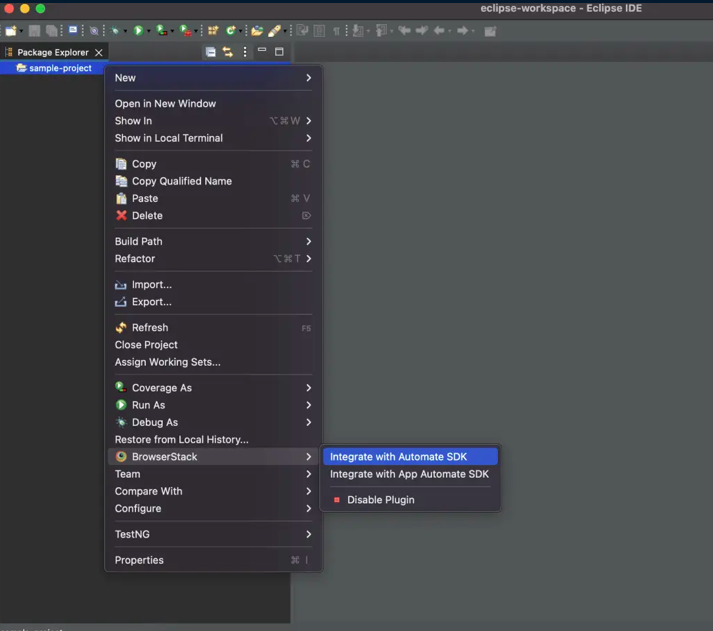This screenshot has height=631, width=713.
Task: Open the Debug As submenu
Action: [x=213, y=422]
